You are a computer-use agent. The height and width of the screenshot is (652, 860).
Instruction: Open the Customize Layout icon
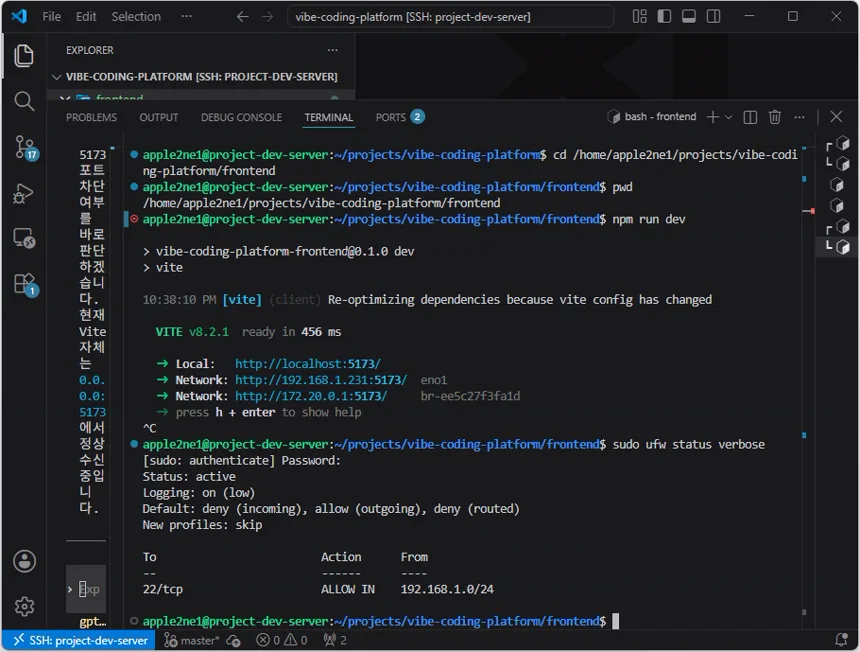[640, 16]
